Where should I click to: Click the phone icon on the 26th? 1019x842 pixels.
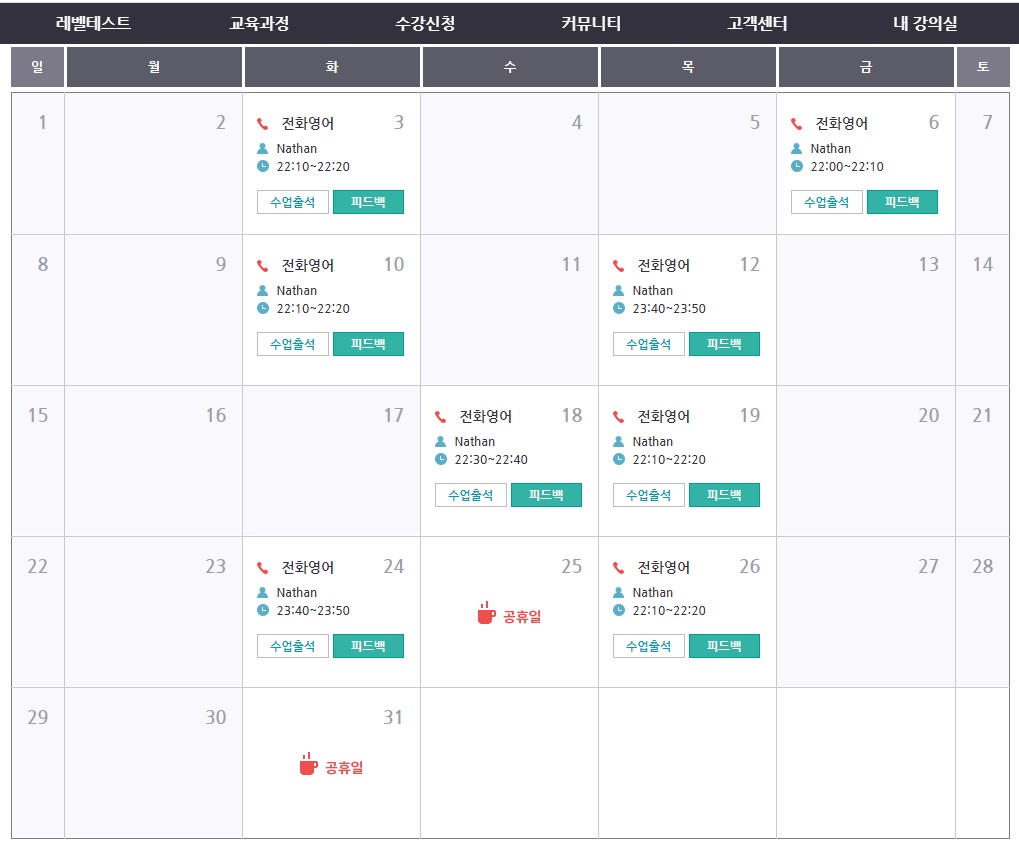[x=619, y=568]
